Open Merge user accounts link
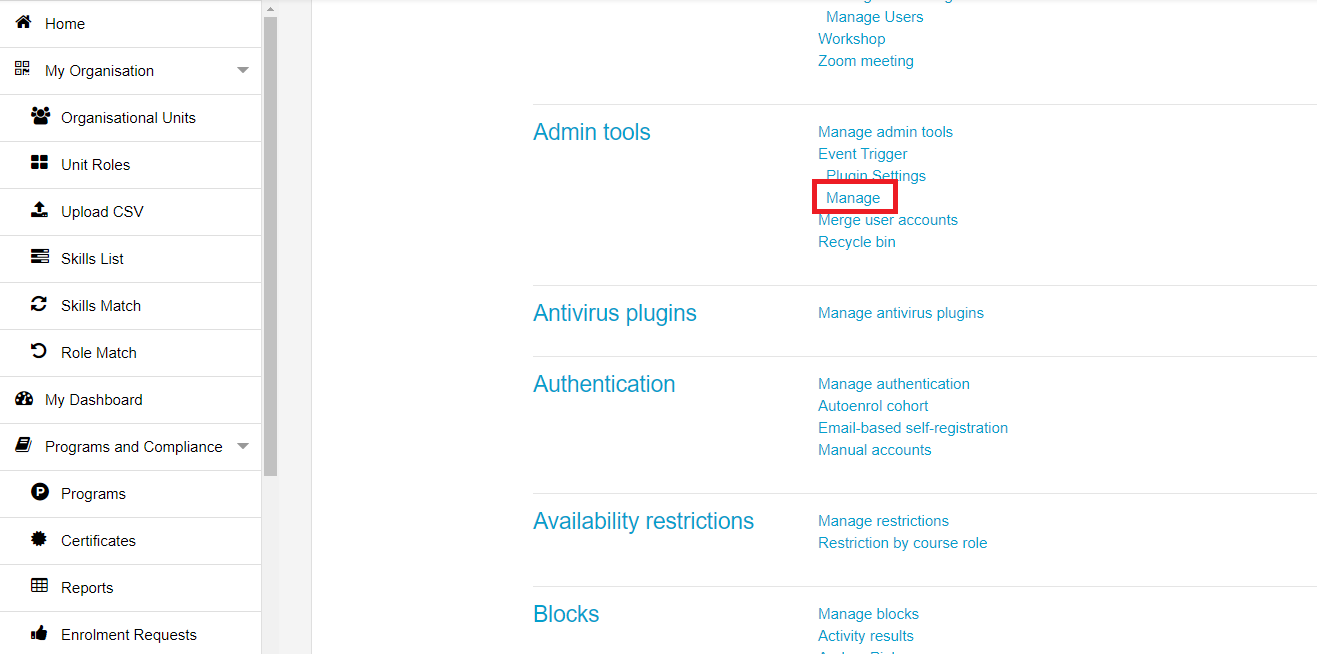 (x=888, y=220)
